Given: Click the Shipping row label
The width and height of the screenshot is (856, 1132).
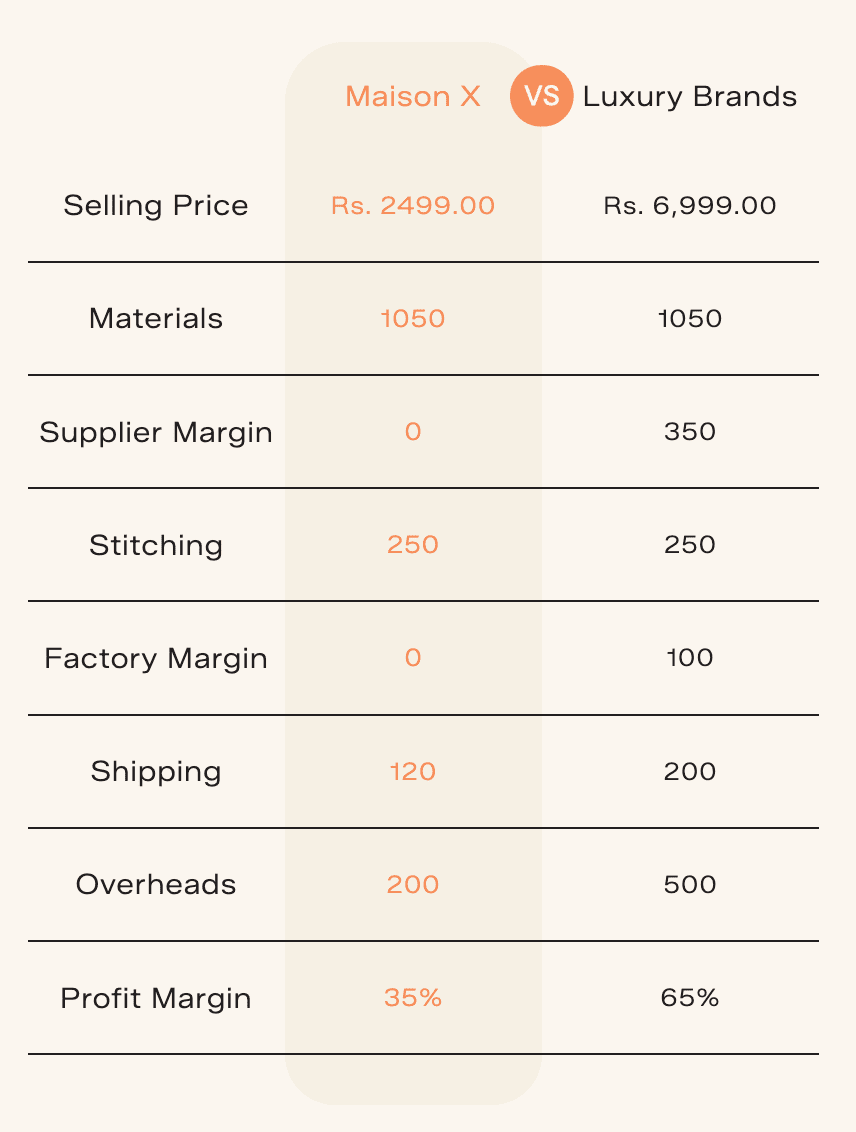Looking at the screenshot, I should click(156, 772).
